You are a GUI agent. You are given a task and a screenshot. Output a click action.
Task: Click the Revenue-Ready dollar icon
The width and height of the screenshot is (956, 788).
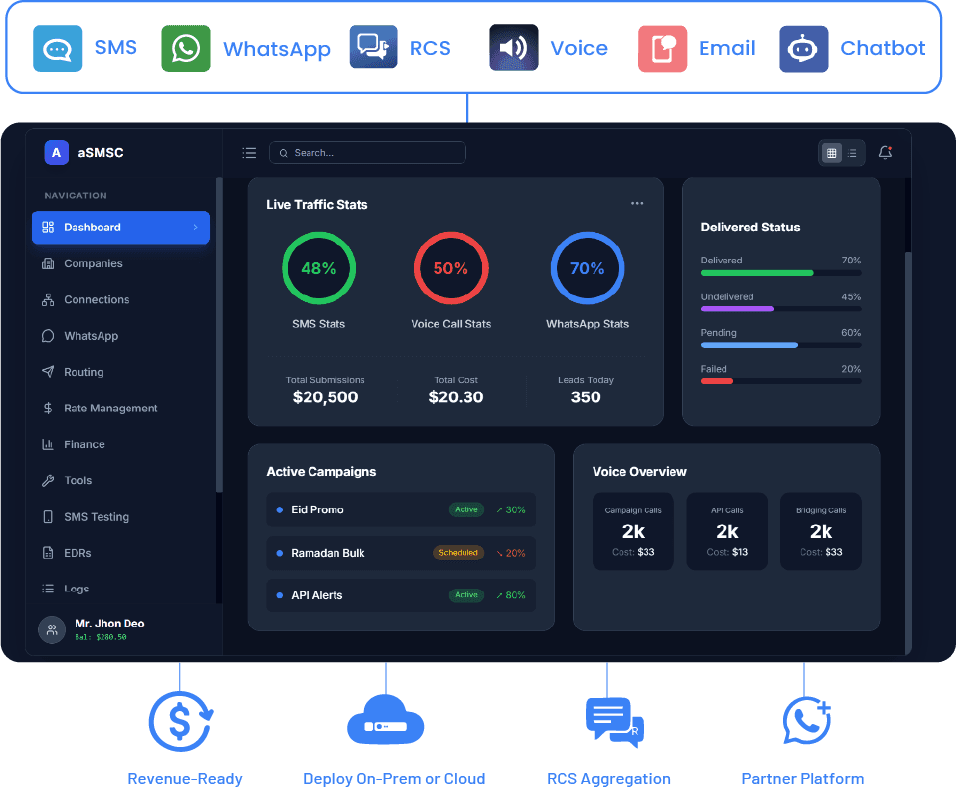[181, 722]
